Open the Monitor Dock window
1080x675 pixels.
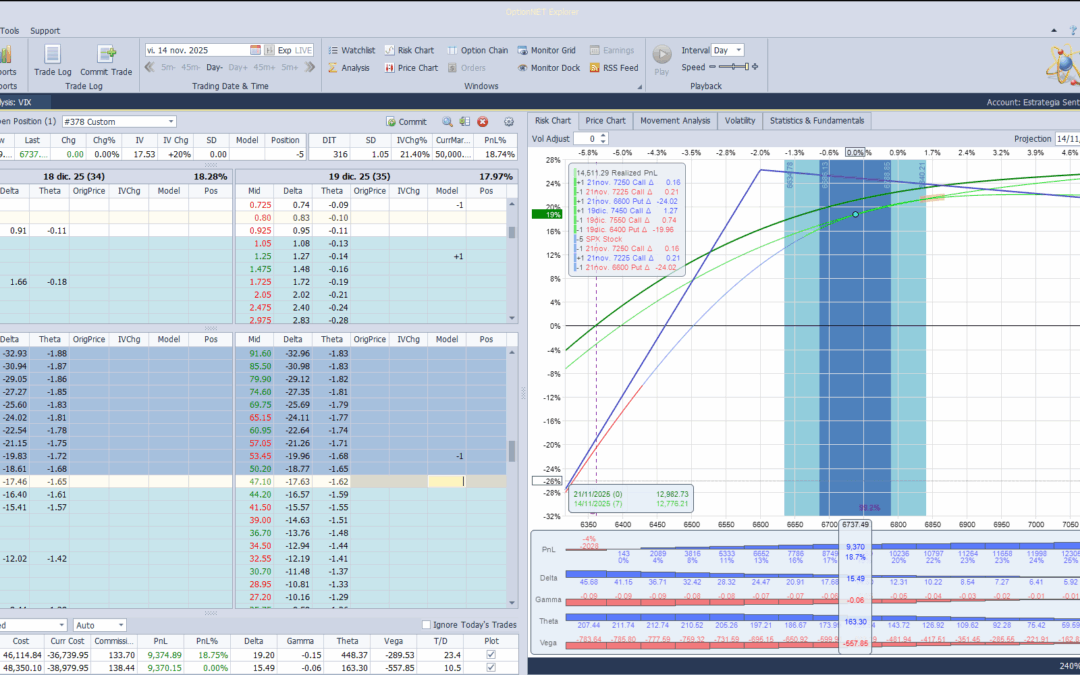(549, 68)
